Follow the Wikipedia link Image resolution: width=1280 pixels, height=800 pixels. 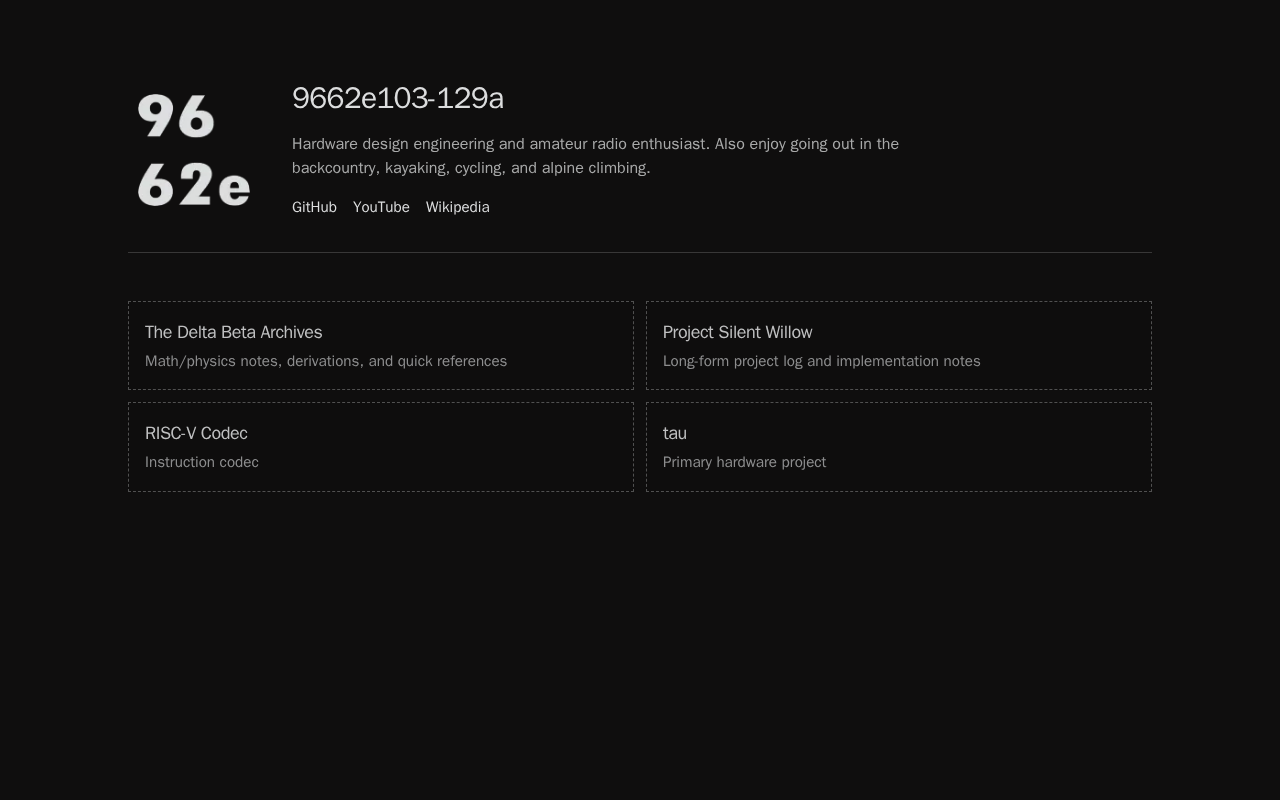457,207
